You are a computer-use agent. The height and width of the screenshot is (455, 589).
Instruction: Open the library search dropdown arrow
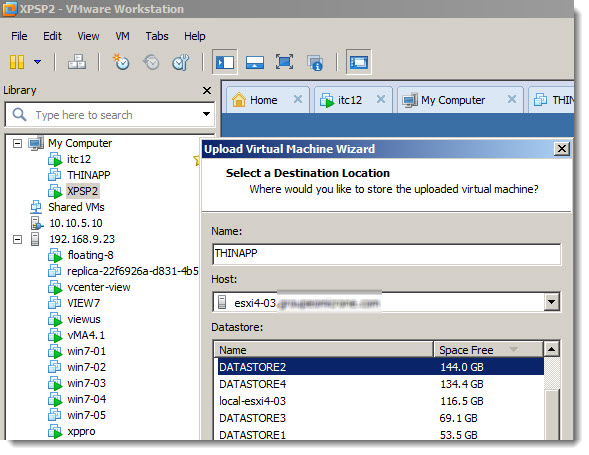click(206, 114)
